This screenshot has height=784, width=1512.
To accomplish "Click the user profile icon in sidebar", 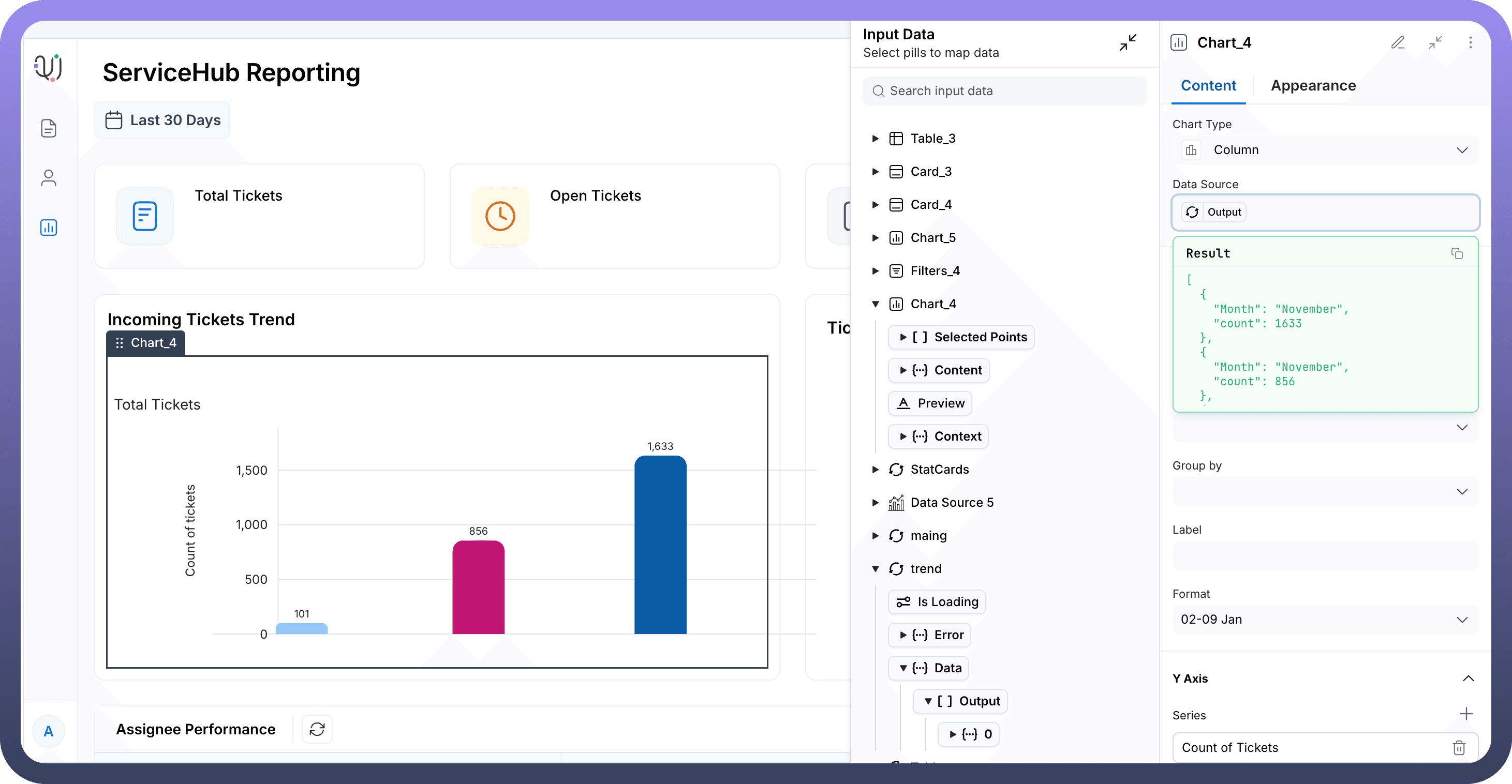I will 48,178.
